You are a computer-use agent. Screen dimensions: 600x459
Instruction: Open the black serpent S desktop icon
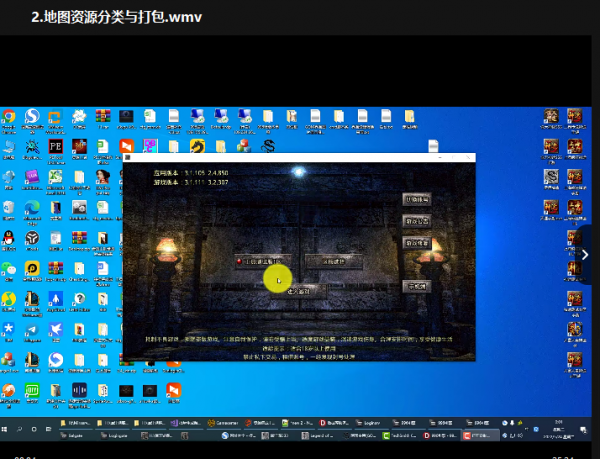pyautogui.click(x=268, y=146)
